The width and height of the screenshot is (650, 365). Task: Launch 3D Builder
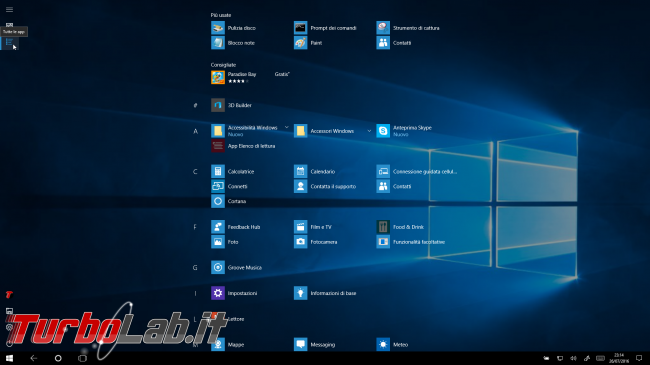coord(231,105)
